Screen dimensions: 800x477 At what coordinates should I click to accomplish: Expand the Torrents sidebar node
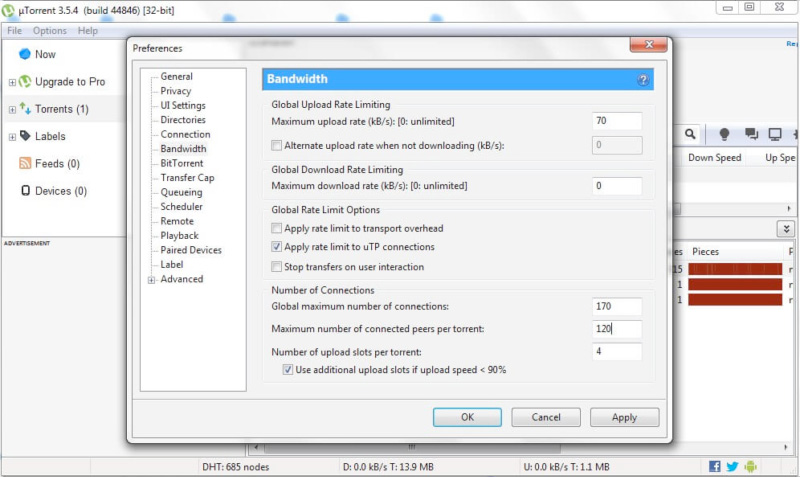(12, 109)
